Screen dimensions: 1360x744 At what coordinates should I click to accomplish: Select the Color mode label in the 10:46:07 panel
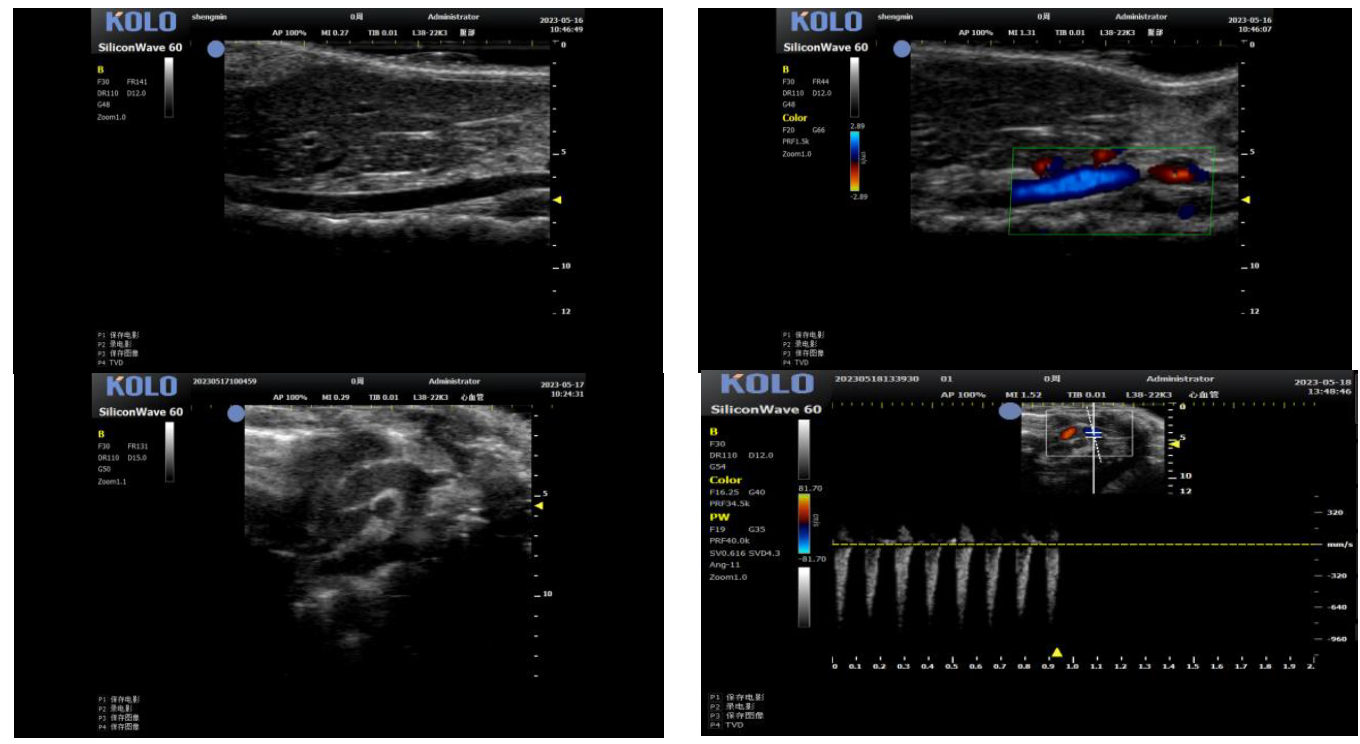795,118
